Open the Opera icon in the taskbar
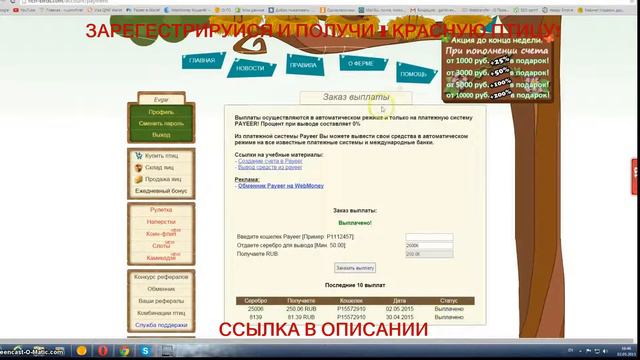Image resolution: width=640 pixels, height=360 pixels. 103,351
